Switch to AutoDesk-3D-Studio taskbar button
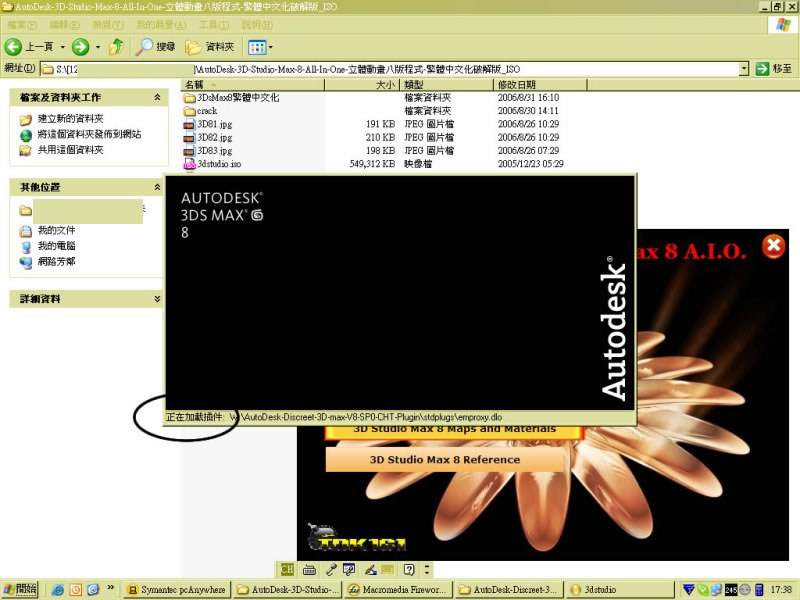The width and height of the screenshot is (800, 600). (x=289, y=590)
